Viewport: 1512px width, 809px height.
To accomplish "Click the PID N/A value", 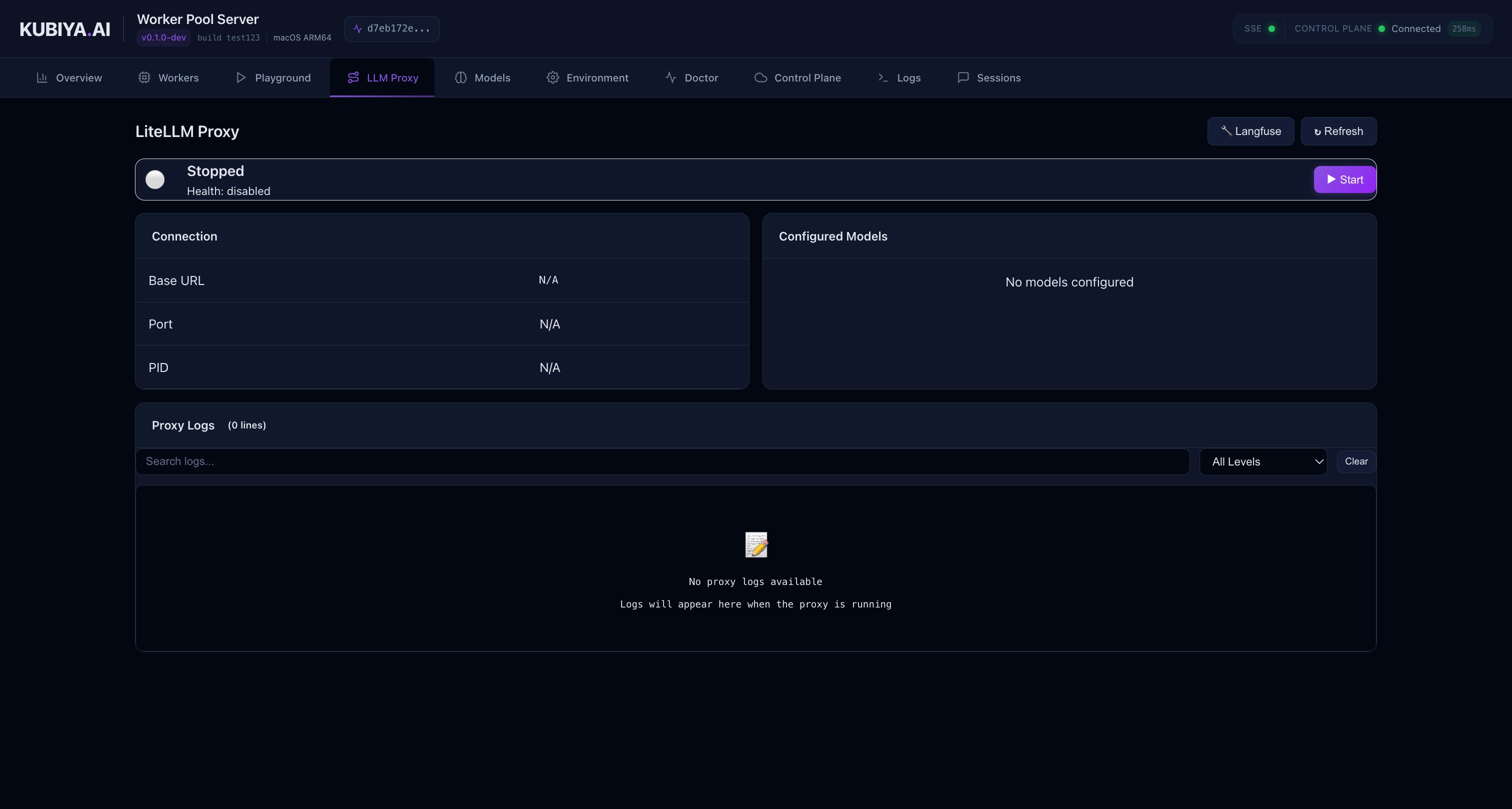I will tap(550, 367).
